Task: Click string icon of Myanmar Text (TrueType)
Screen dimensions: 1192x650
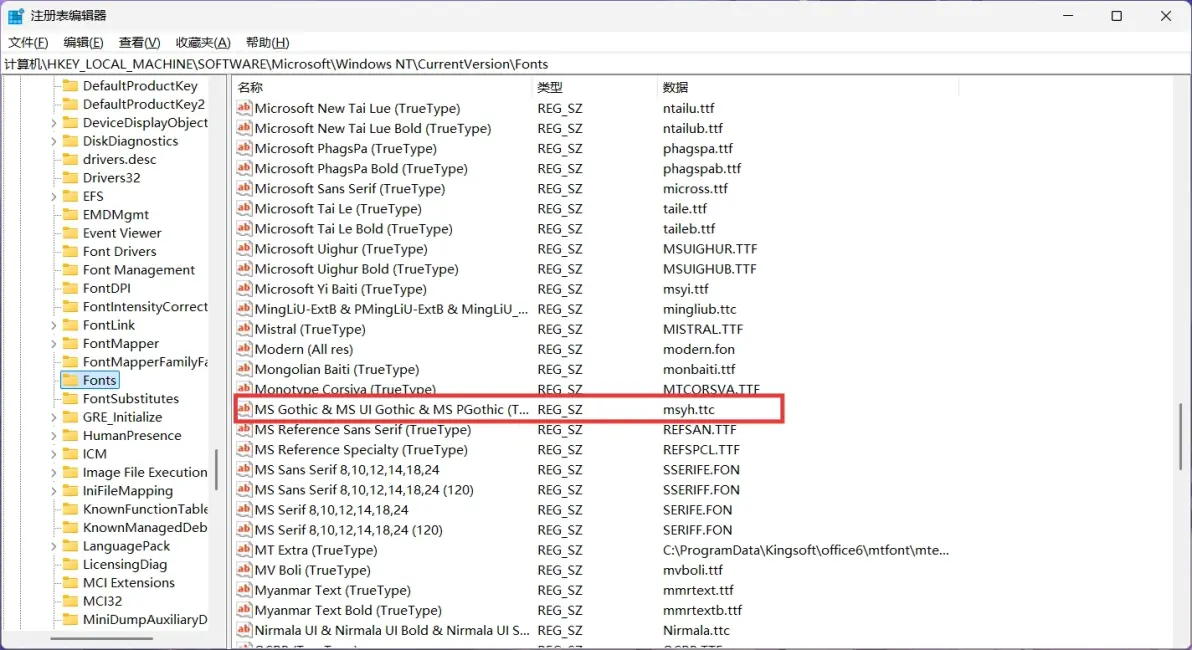Action: [x=243, y=590]
